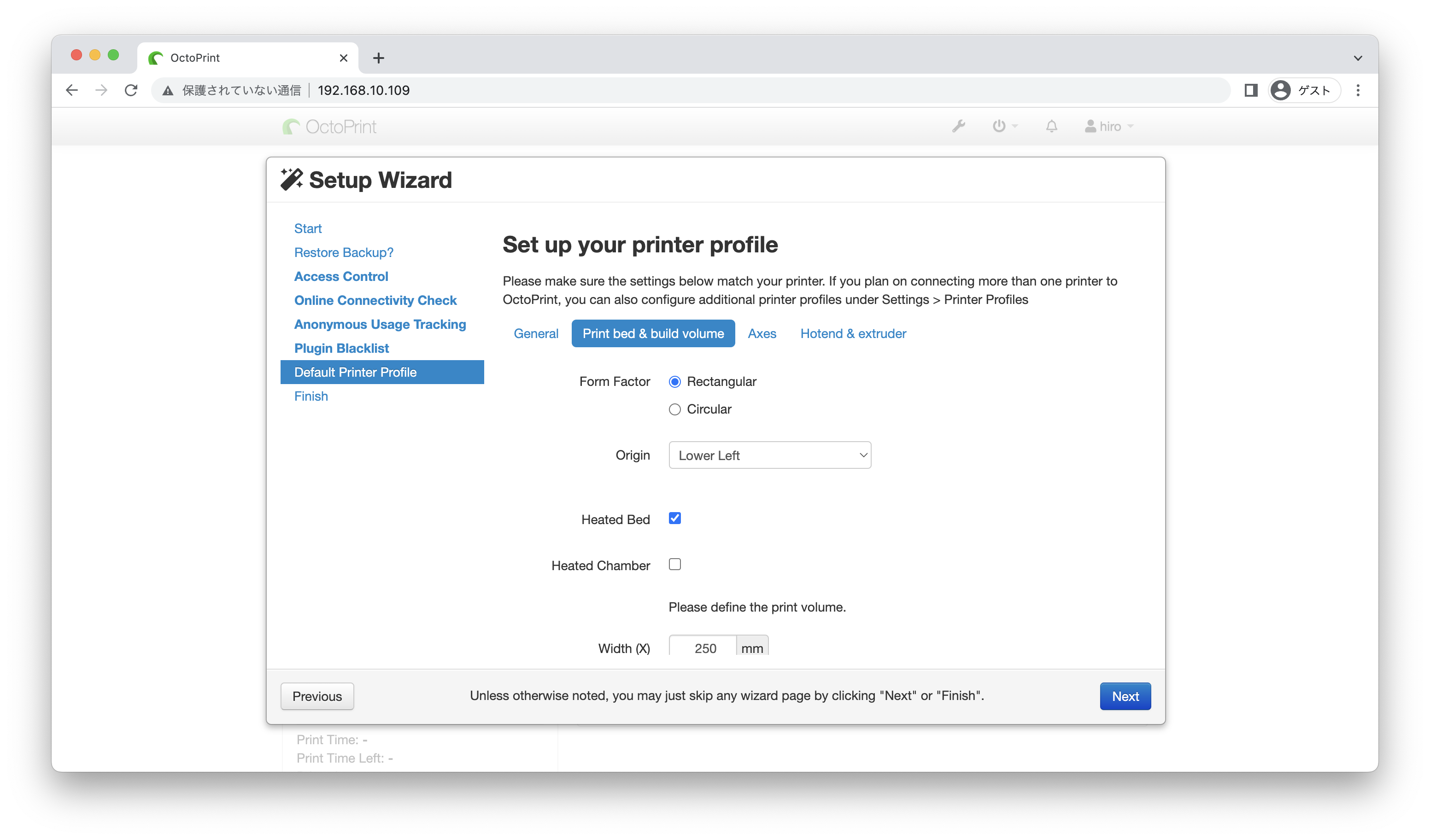
Task: Toggle the browser side panel icon
Action: tap(1251, 90)
